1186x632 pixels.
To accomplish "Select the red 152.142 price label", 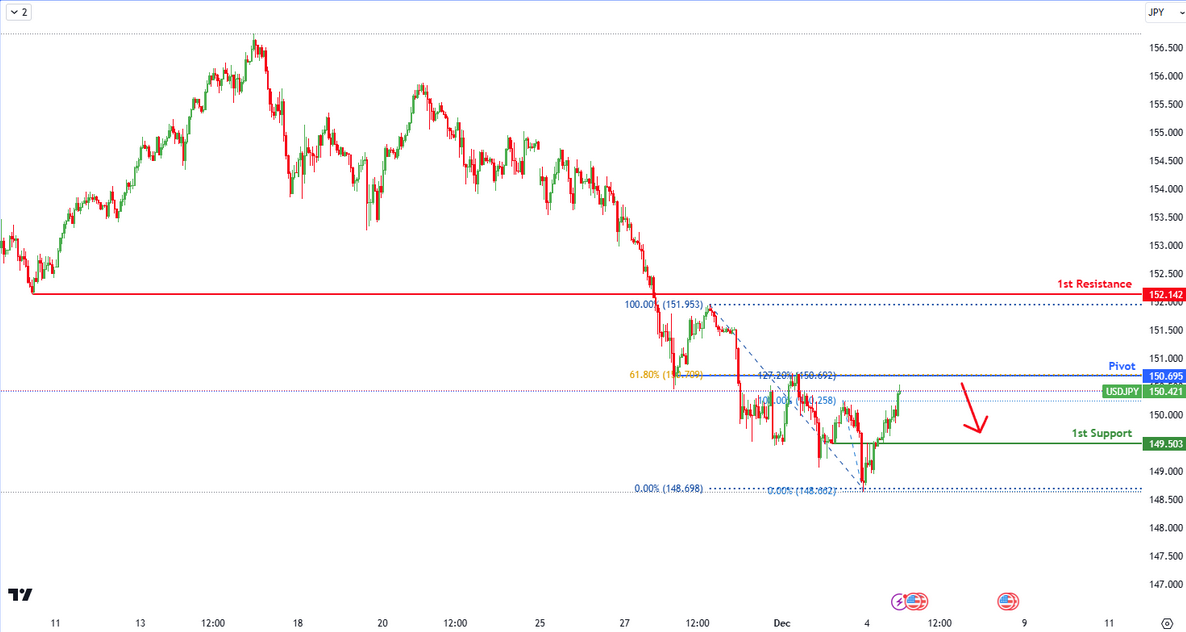I will point(1165,295).
